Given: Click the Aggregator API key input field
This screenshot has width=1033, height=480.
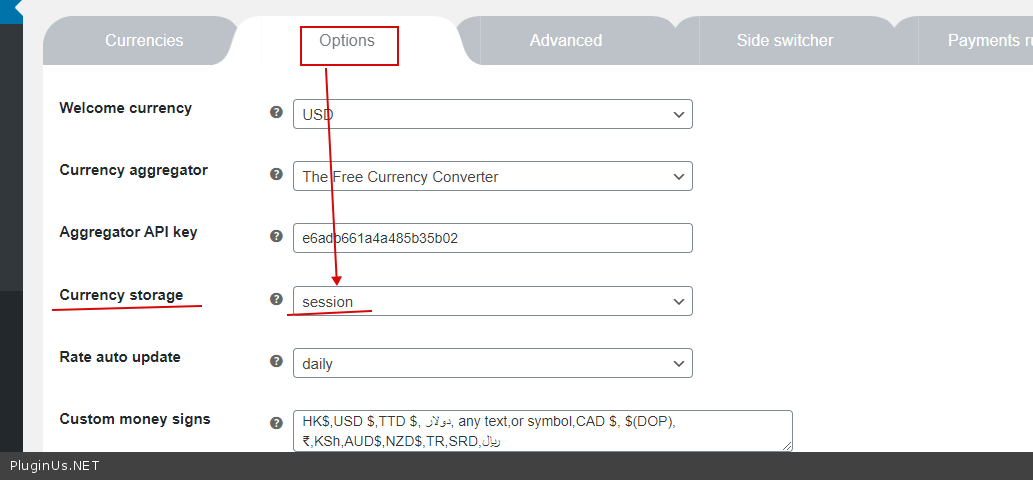Looking at the screenshot, I should (x=492, y=238).
